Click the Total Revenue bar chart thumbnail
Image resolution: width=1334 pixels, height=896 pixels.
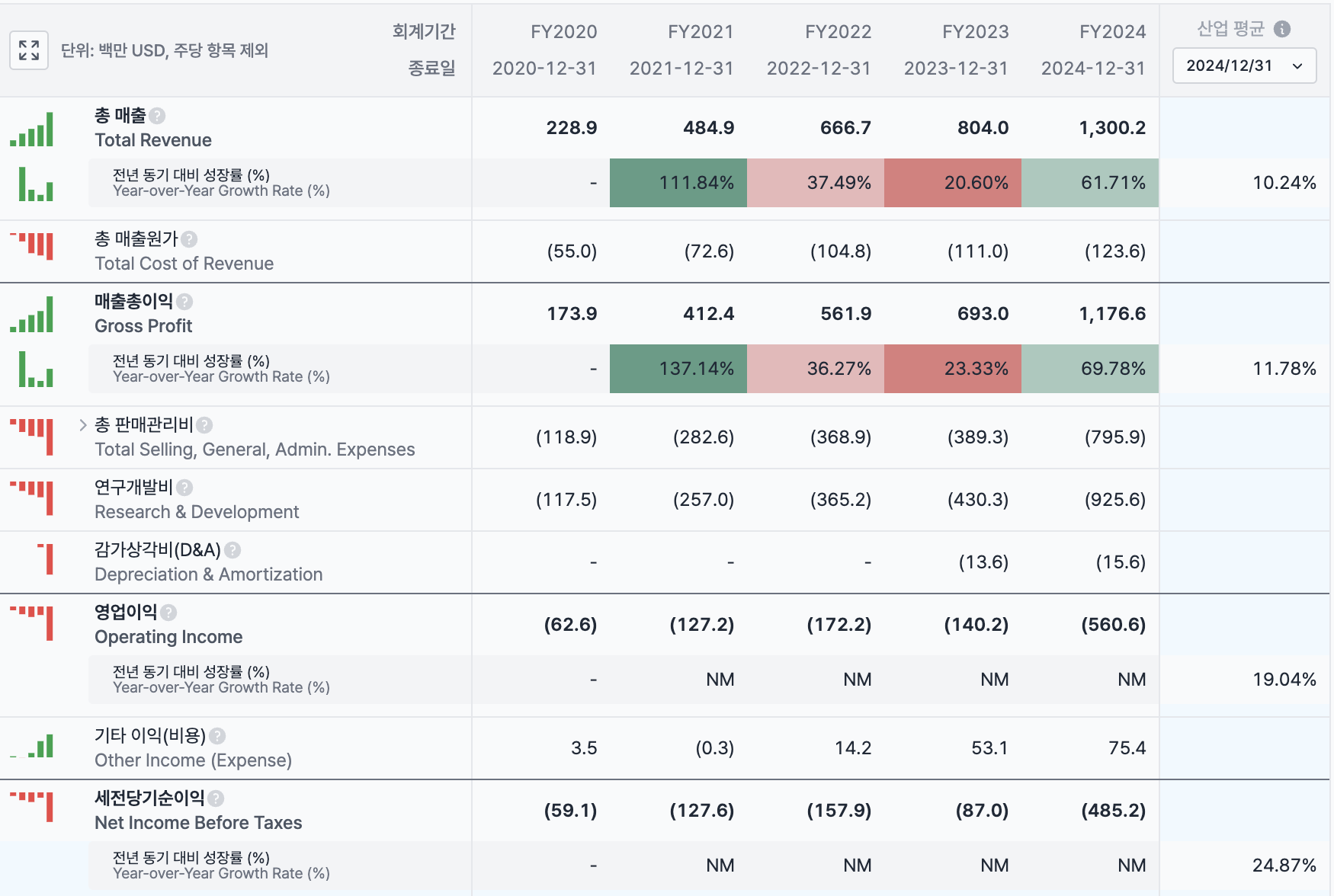pos(32,129)
